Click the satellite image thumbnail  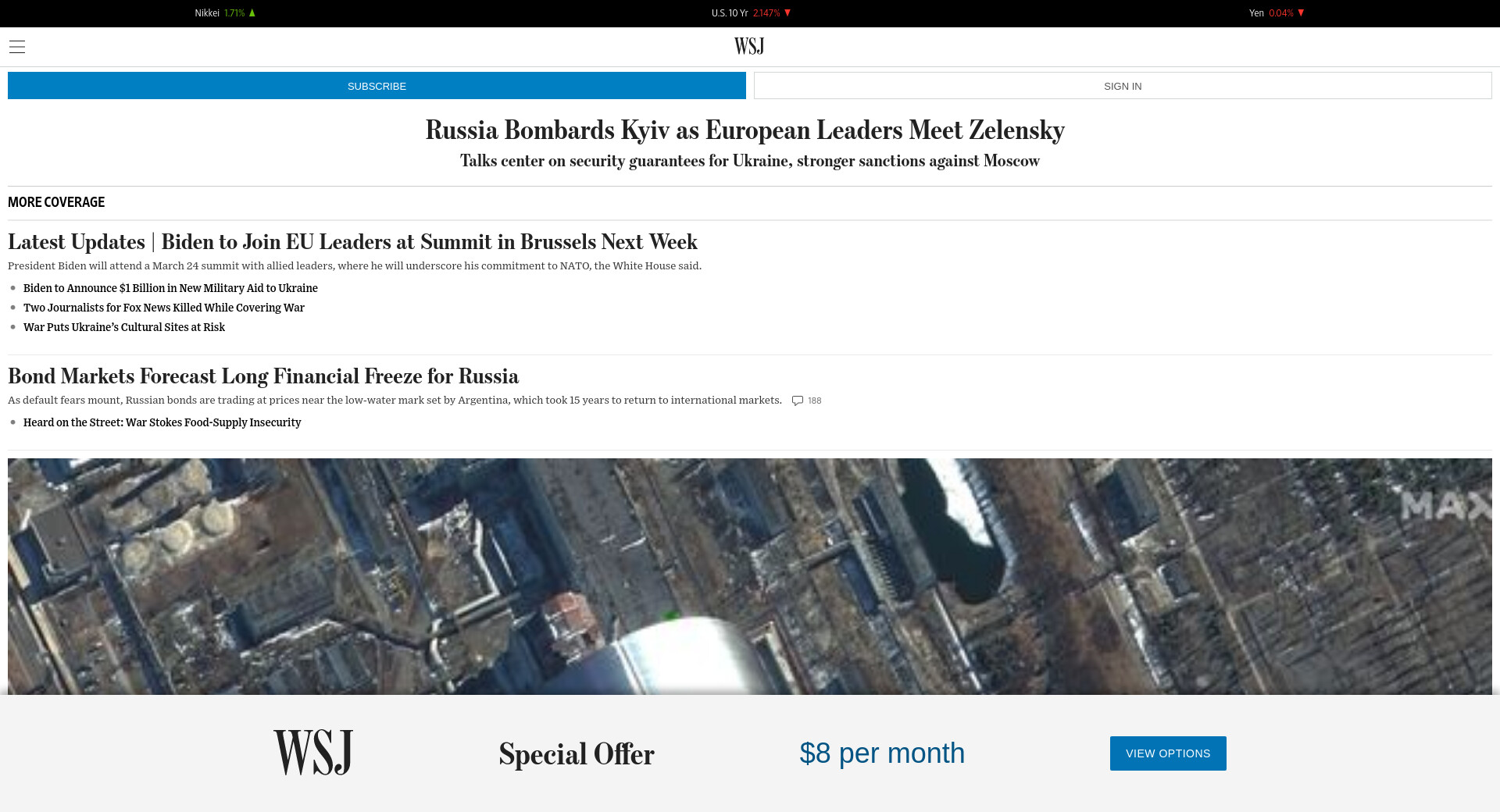point(750,576)
